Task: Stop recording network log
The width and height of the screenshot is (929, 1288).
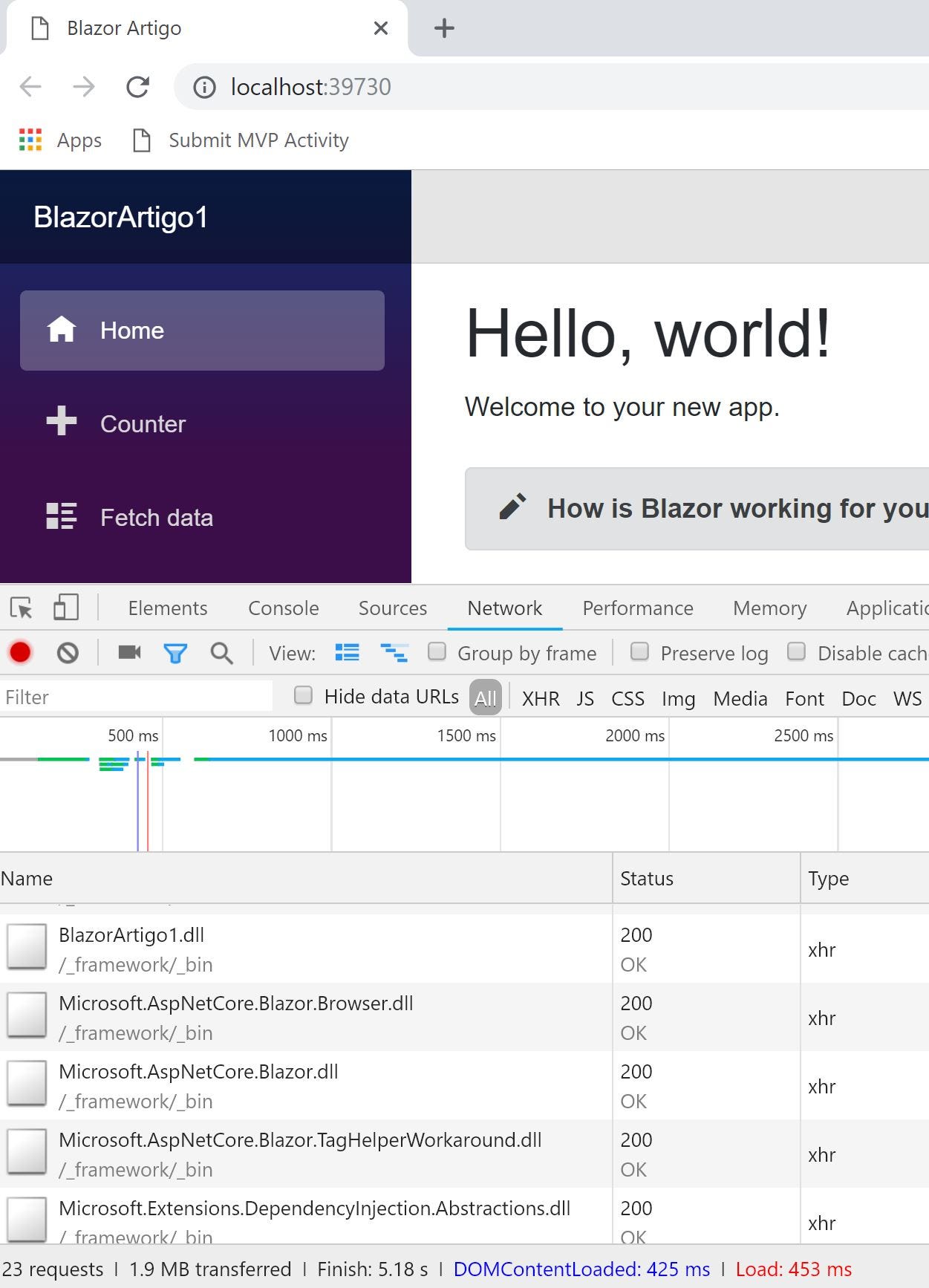Action: pos(20,653)
